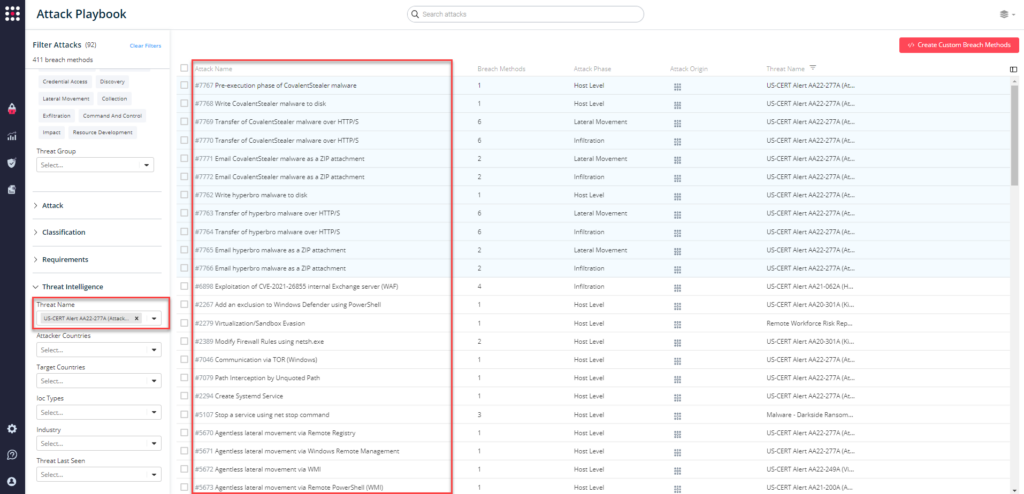
Task: Click Create Custom Breach Methods button
Action: click(959, 45)
